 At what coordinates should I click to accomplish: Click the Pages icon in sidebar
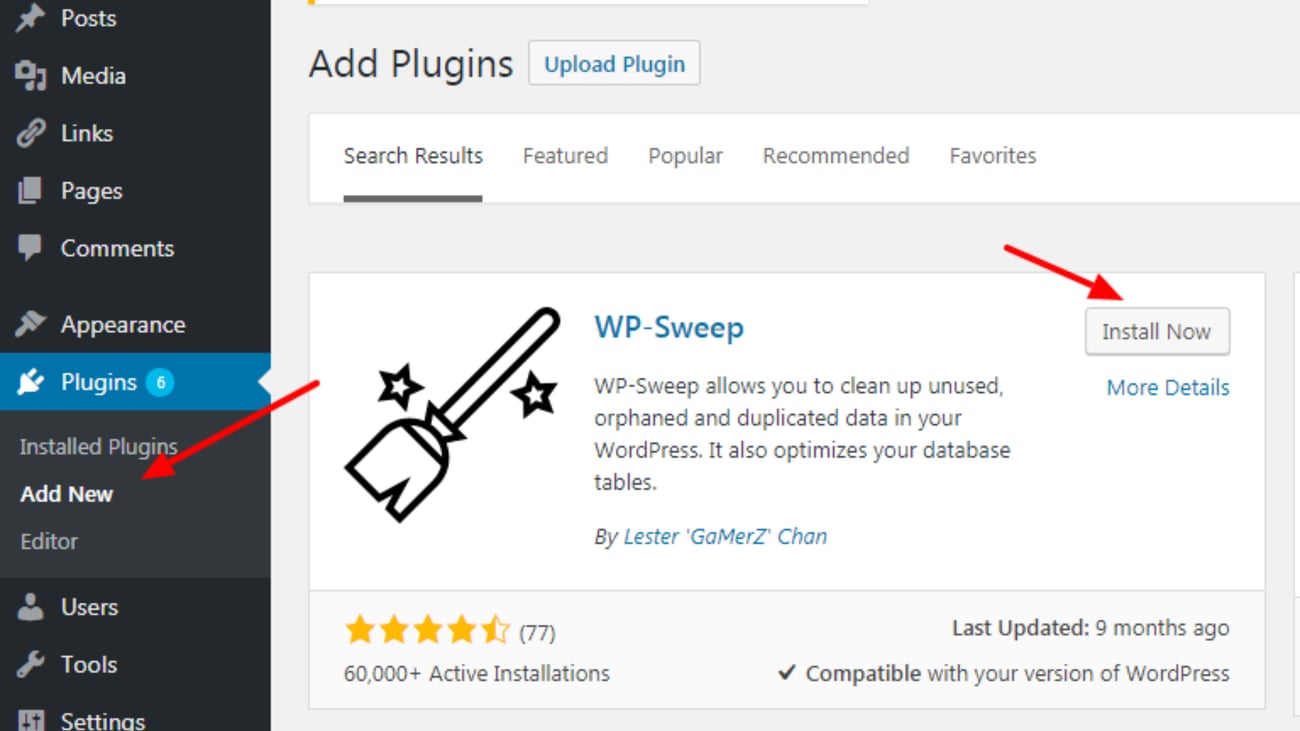coord(31,191)
